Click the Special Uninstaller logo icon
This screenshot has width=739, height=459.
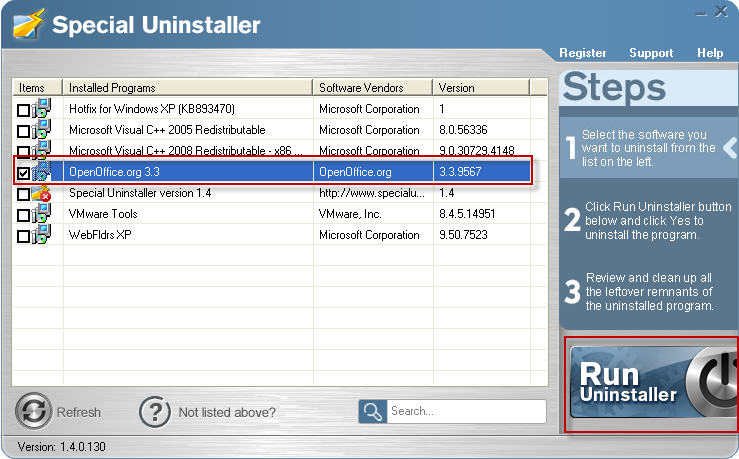(x=29, y=24)
